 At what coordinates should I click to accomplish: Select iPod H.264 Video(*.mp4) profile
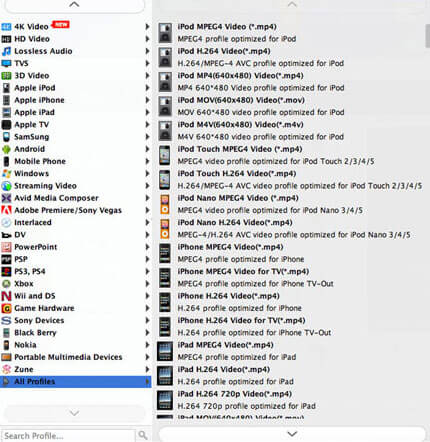[290, 57]
